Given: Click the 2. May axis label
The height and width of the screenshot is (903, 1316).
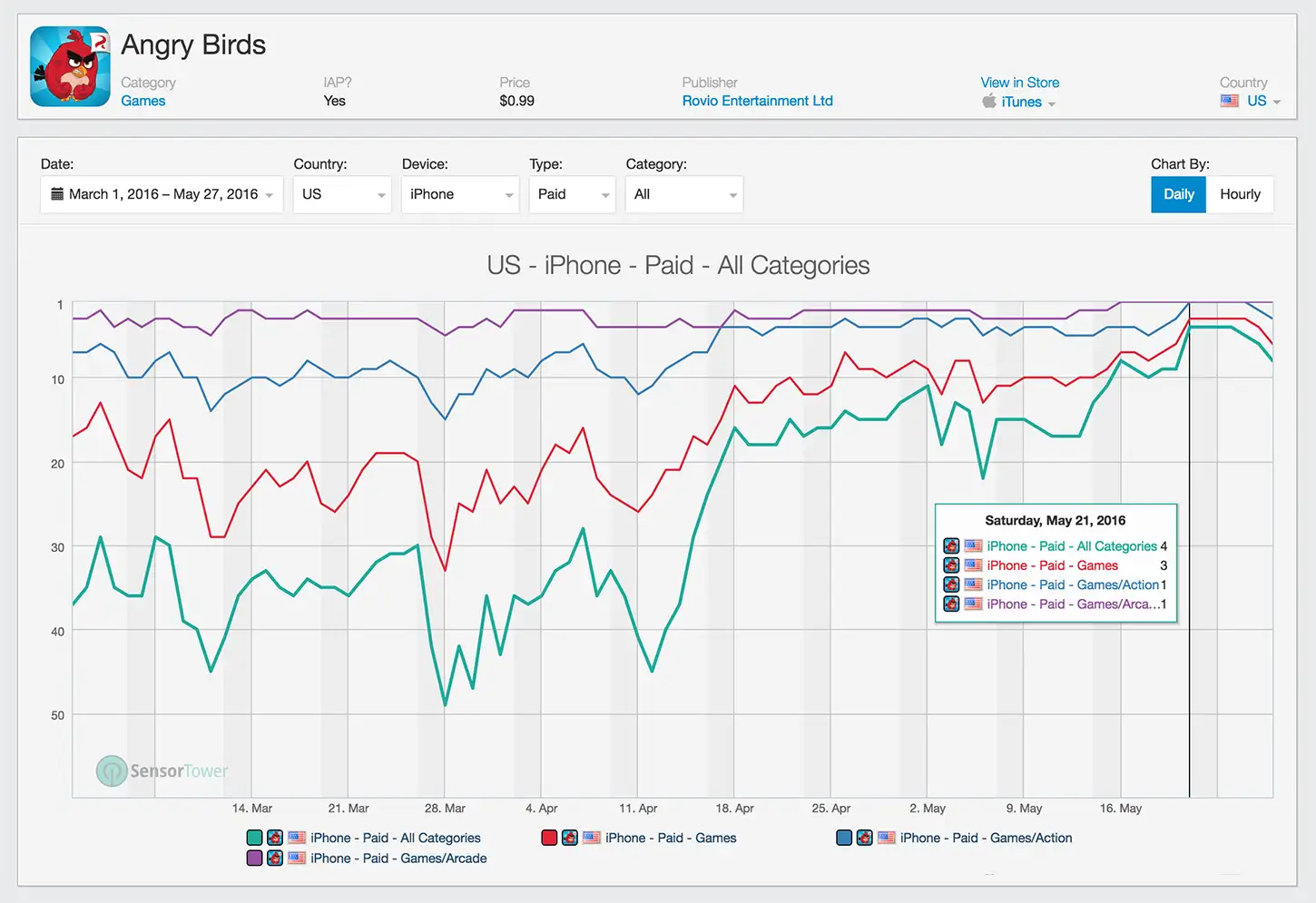Looking at the screenshot, I should click(928, 808).
